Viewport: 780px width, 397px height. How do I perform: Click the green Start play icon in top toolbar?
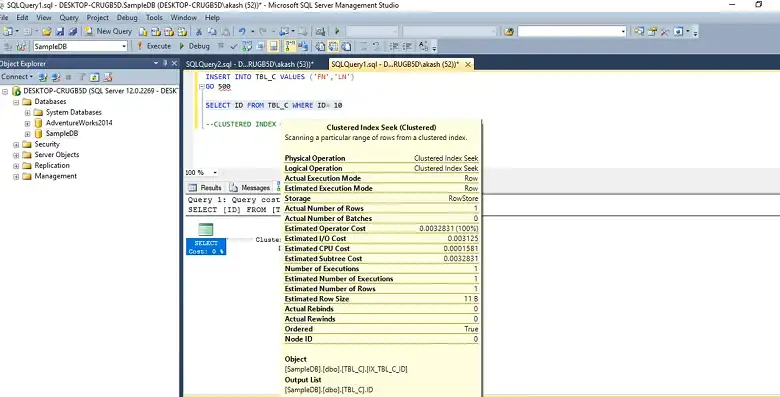pyautogui.click(x=337, y=31)
